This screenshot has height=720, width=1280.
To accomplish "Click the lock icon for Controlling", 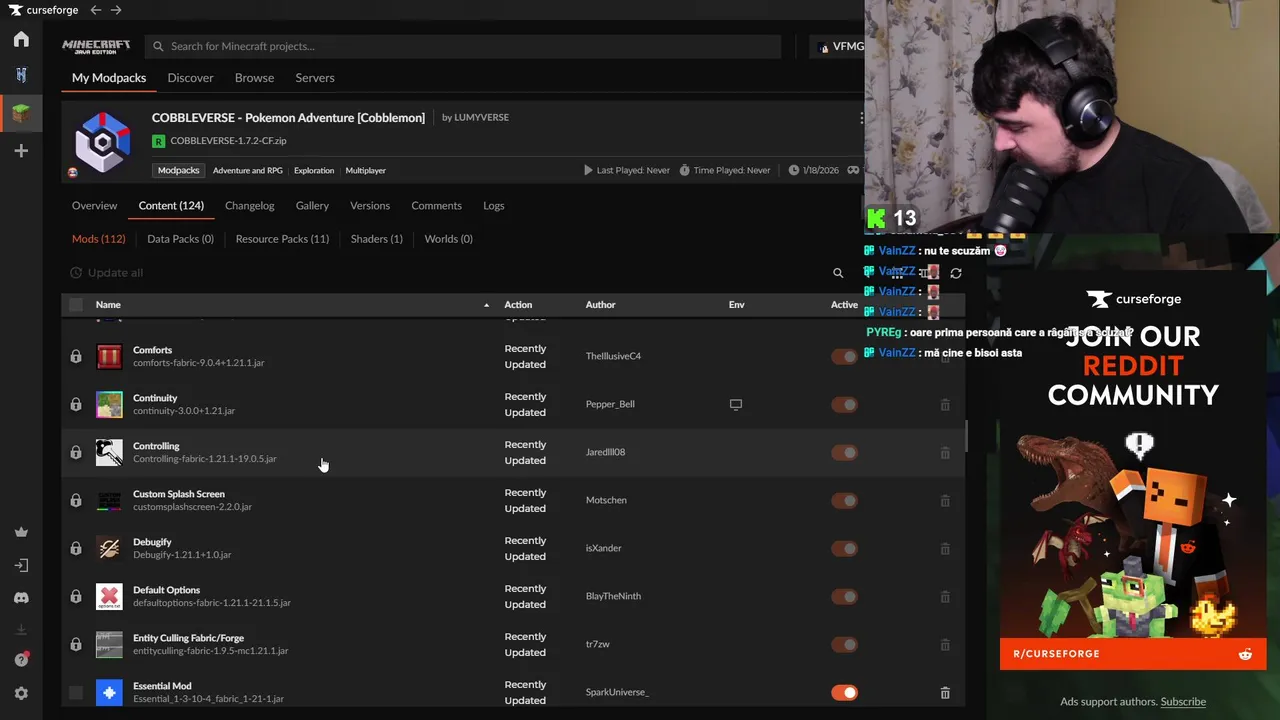I will tap(76, 452).
